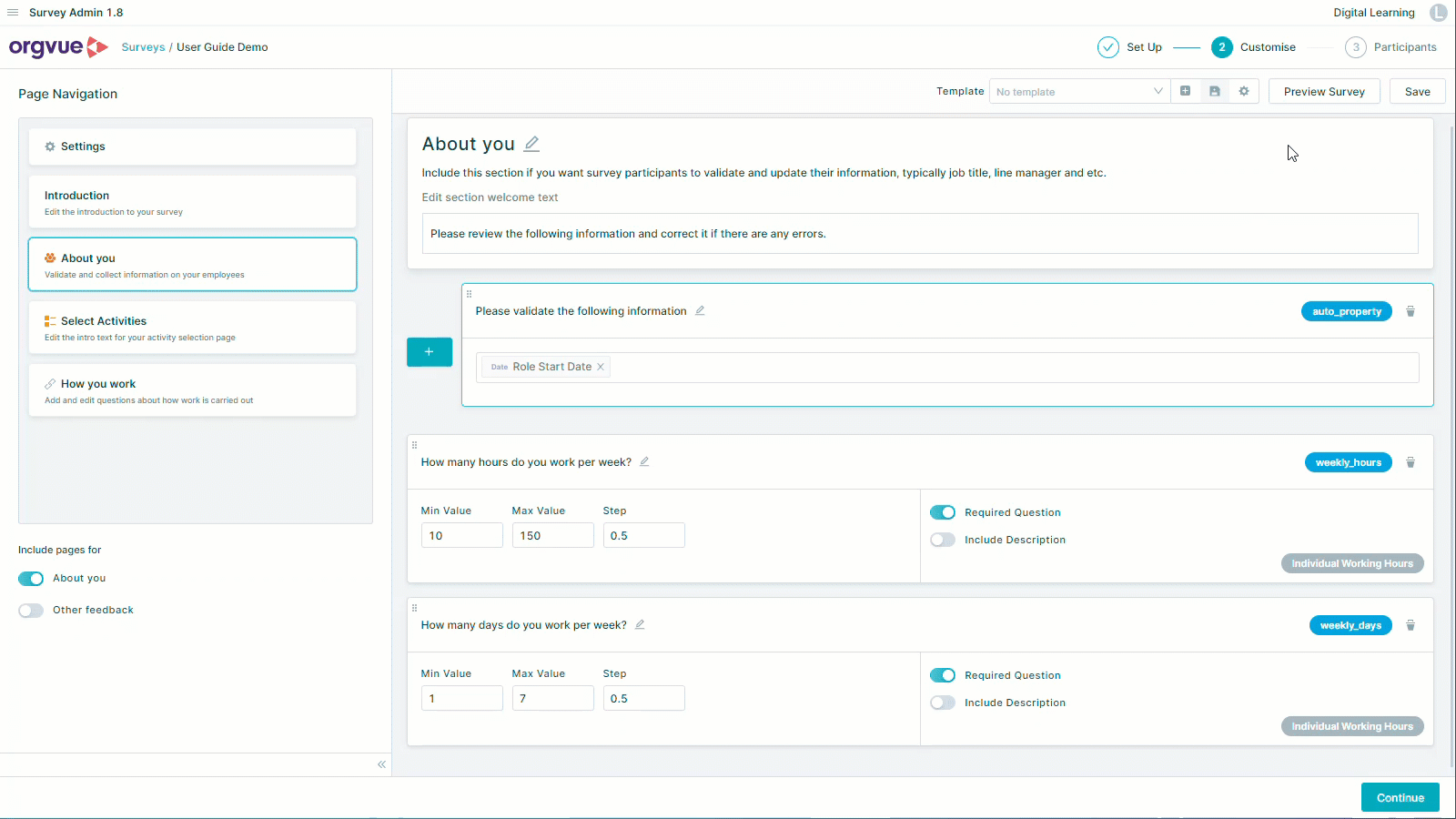
Task: Add a new question with plus button
Action: pos(430,352)
